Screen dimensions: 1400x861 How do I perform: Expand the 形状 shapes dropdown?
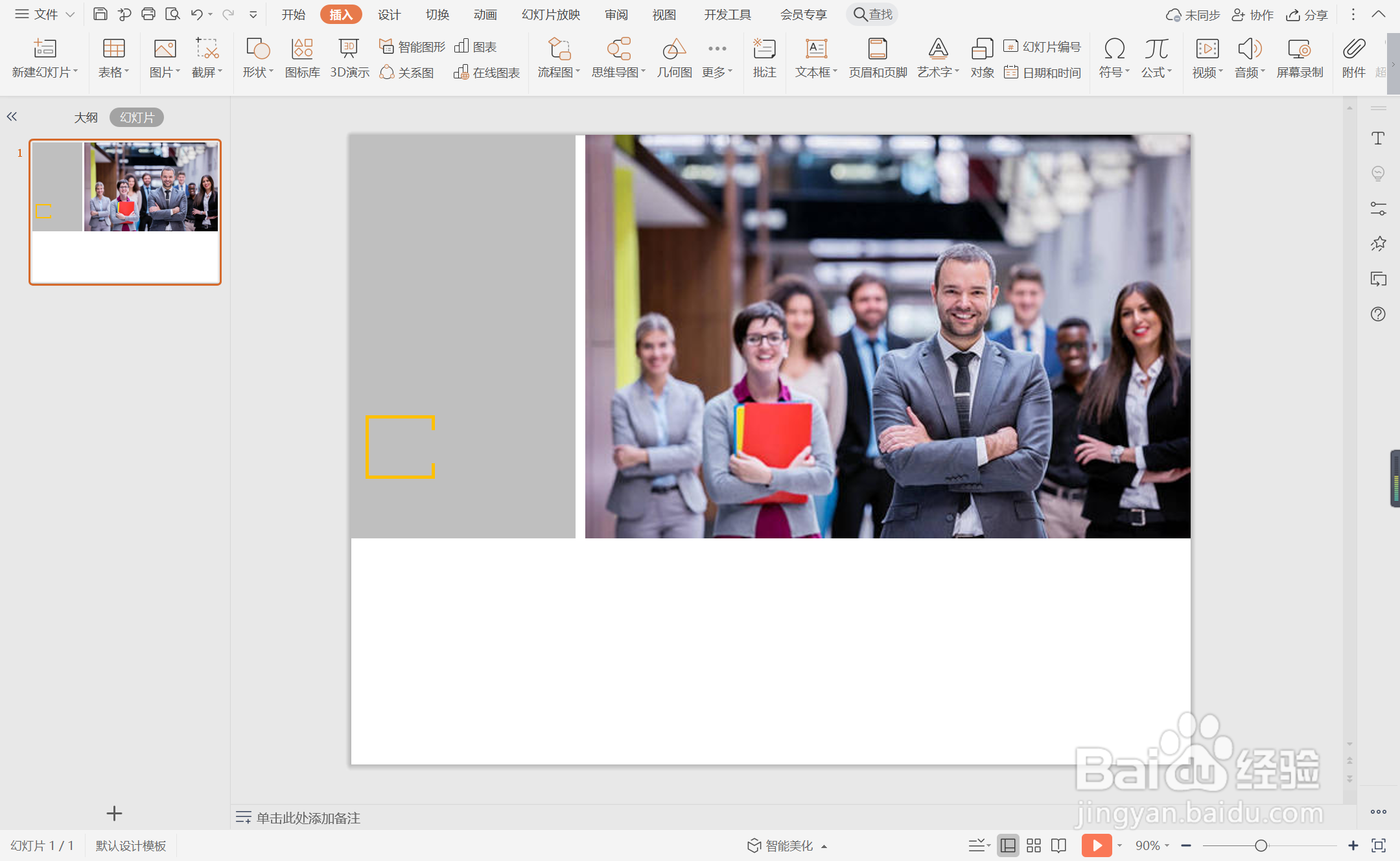pos(258,72)
